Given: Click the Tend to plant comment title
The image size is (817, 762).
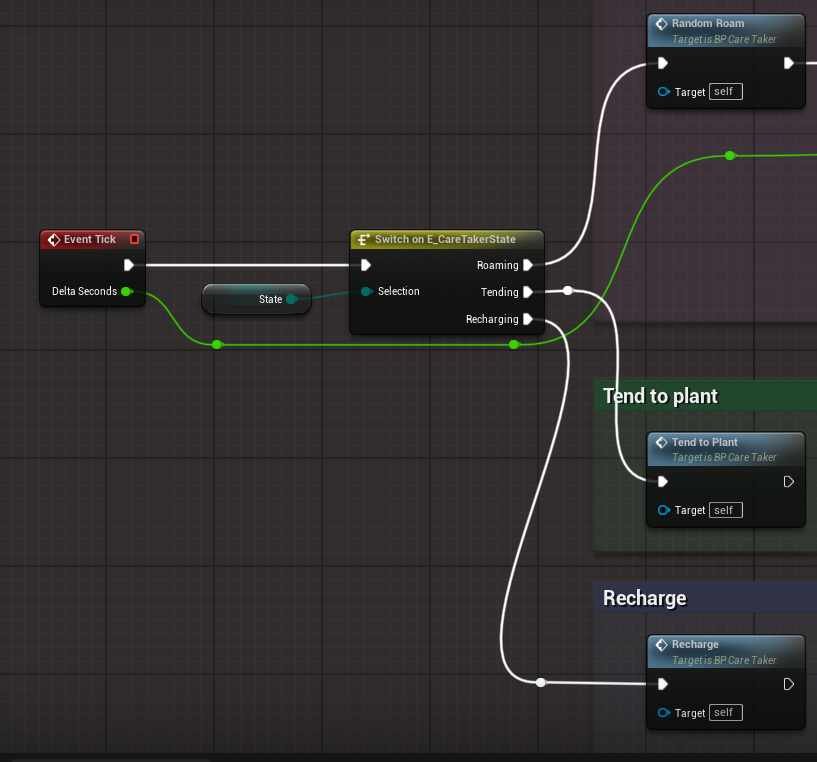Looking at the screenshot, I should pos(660,396).
